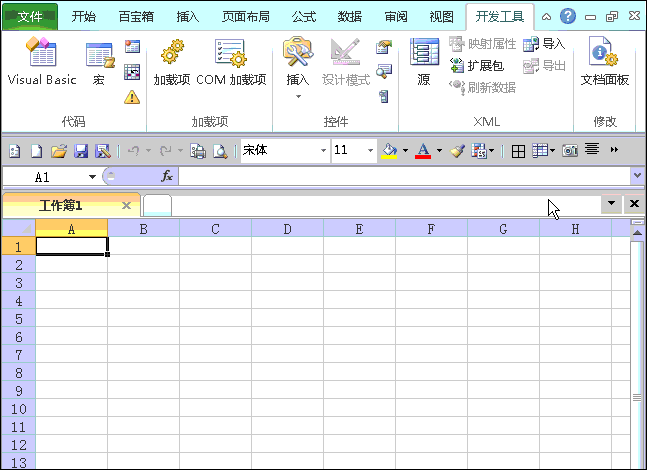Click the save-as toolbar icon
Viewport: 647px width, 470px height.
(103, 151)
